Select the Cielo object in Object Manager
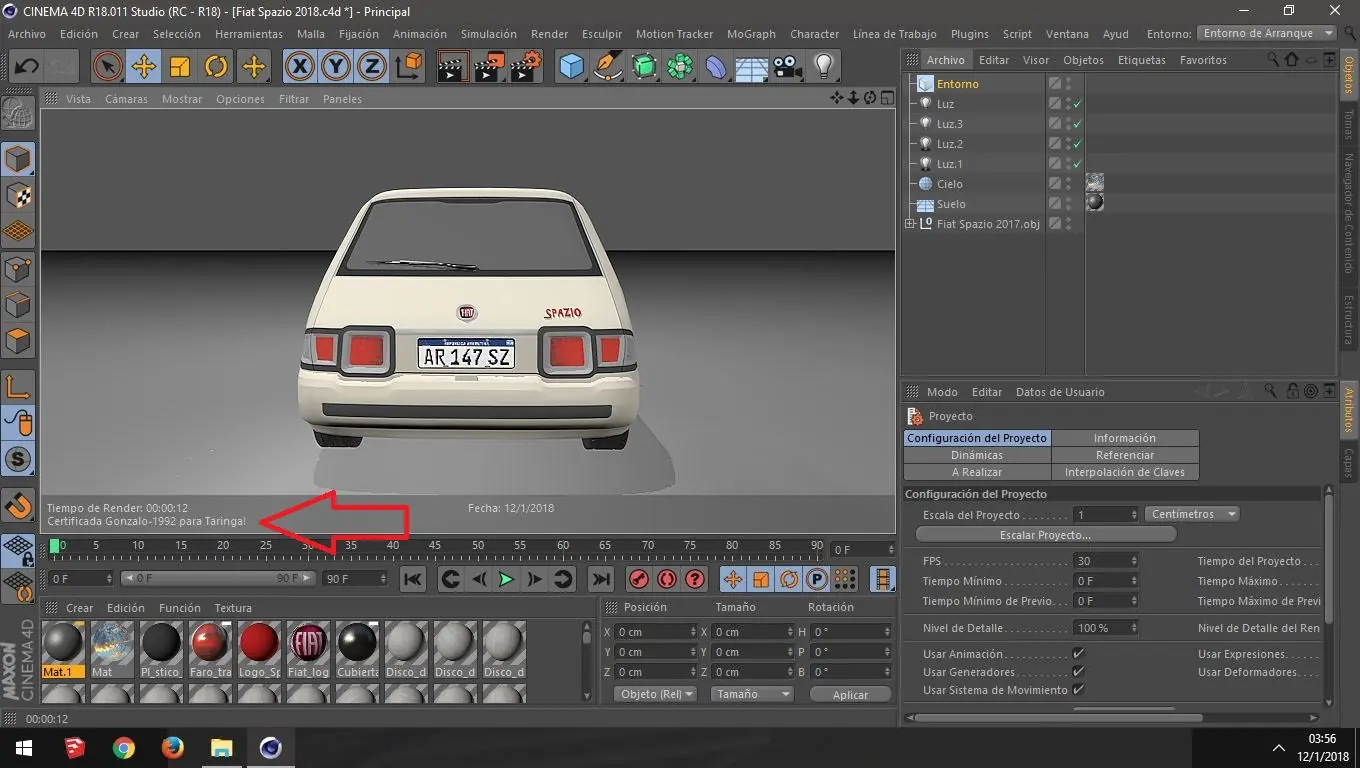1360x768 pixels. pyautogui.click(x=949, y=184)
